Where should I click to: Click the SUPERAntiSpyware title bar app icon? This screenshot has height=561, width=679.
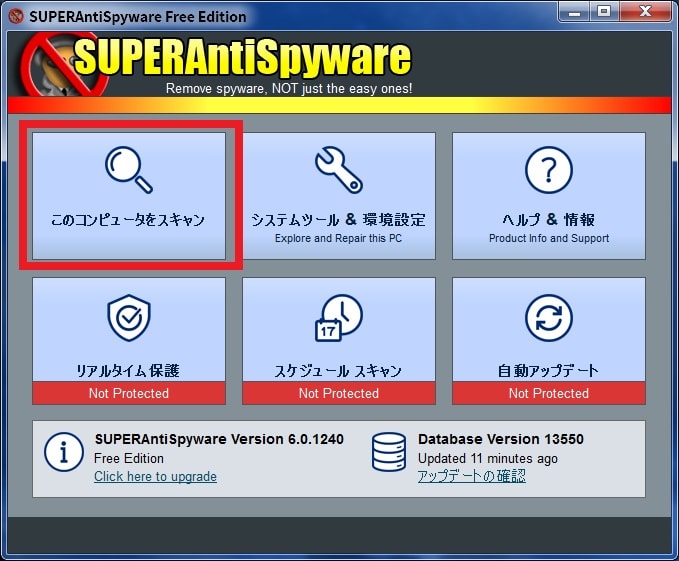pos(16,16)
